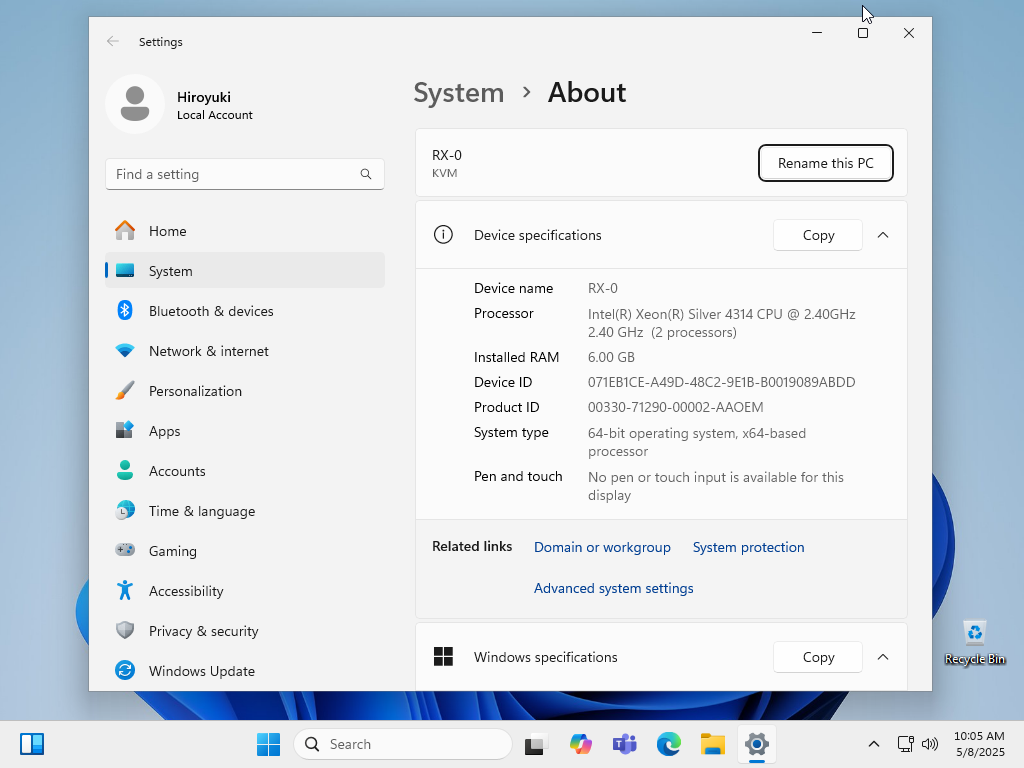Copy the Windows specifications

tap(818, 657)
